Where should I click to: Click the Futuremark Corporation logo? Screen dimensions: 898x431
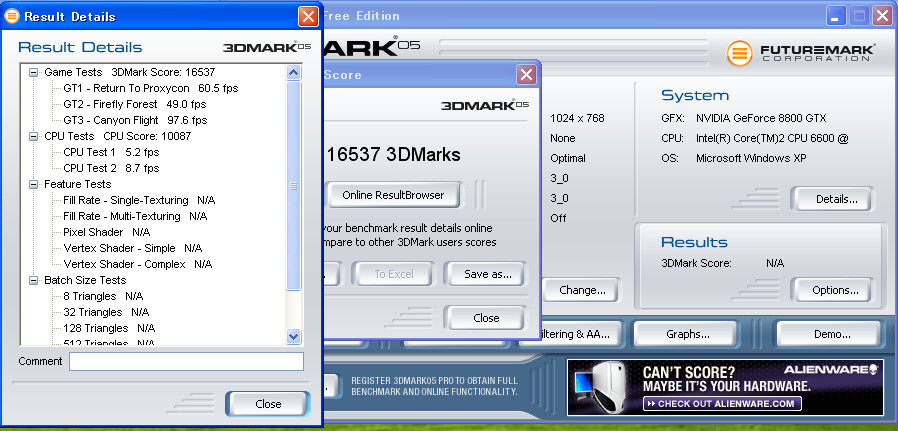coord(799,53)
